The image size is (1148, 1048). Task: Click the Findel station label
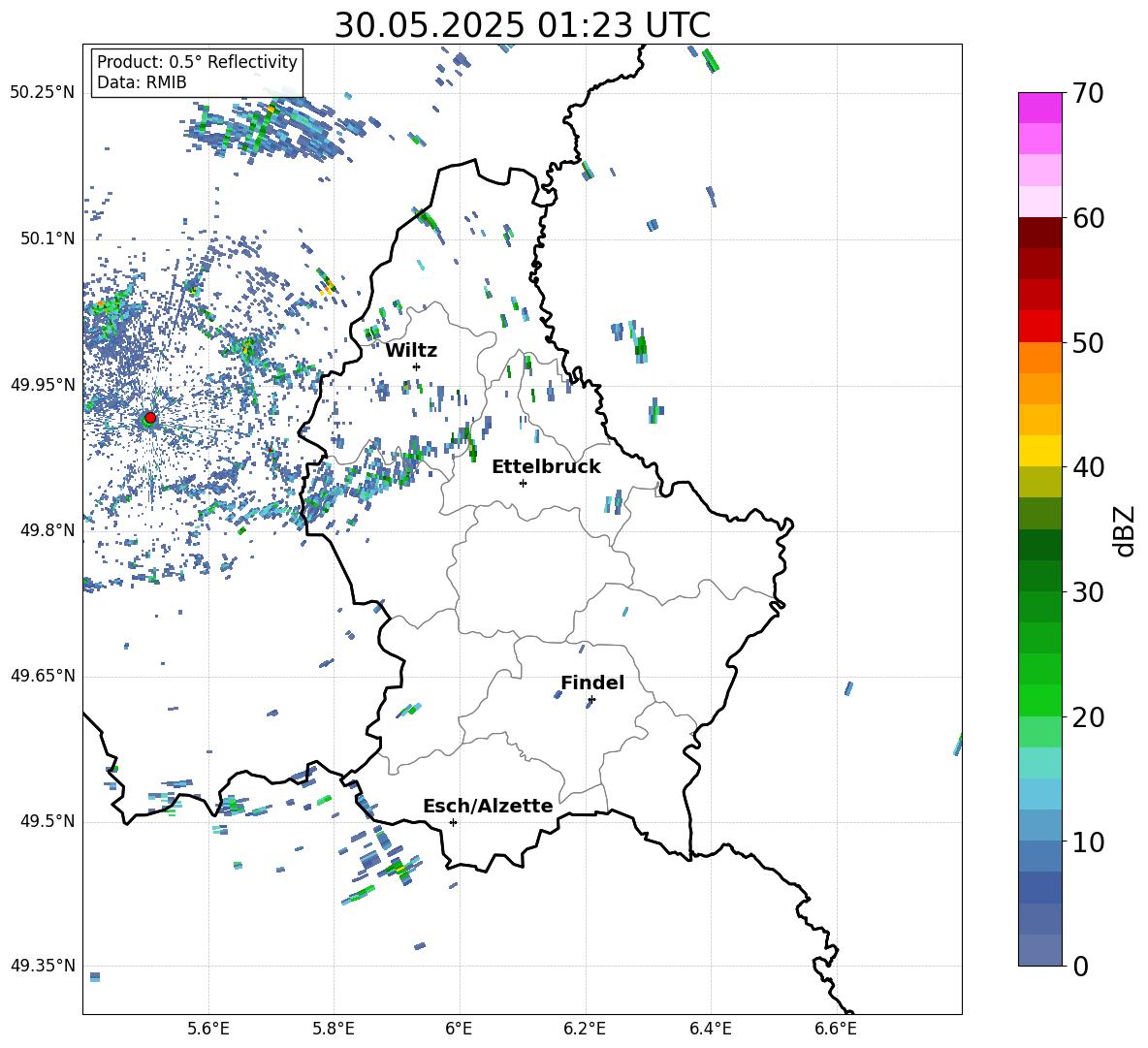[592, 683]
